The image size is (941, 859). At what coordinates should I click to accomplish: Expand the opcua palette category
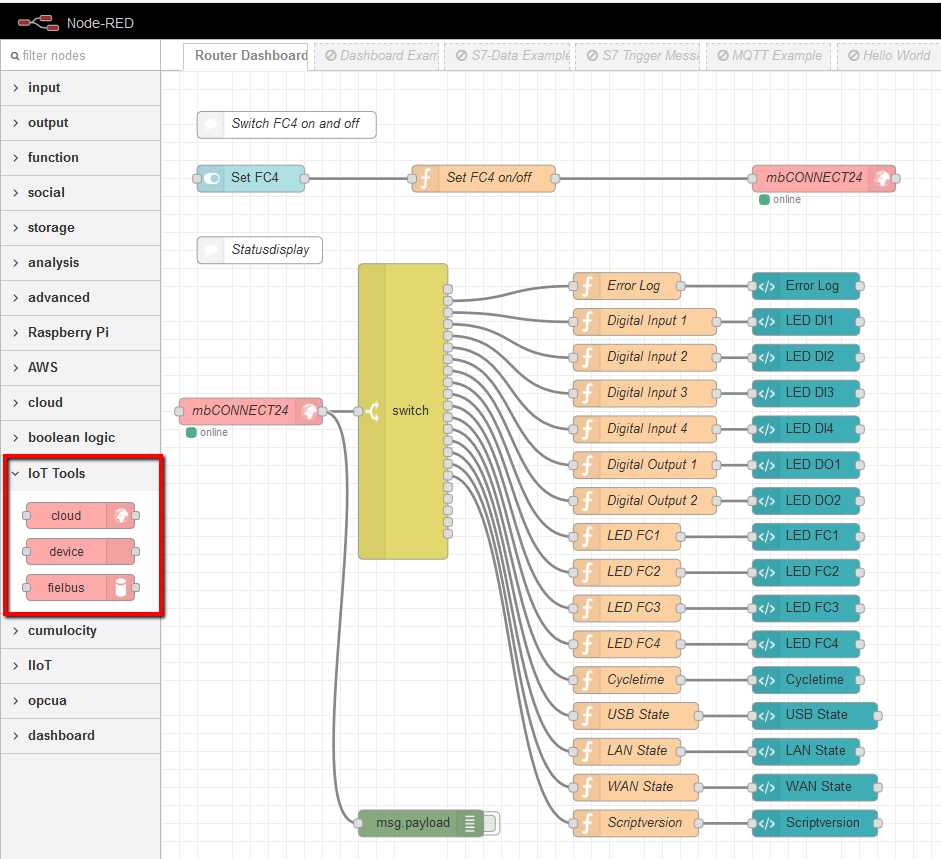click(80, 701)
